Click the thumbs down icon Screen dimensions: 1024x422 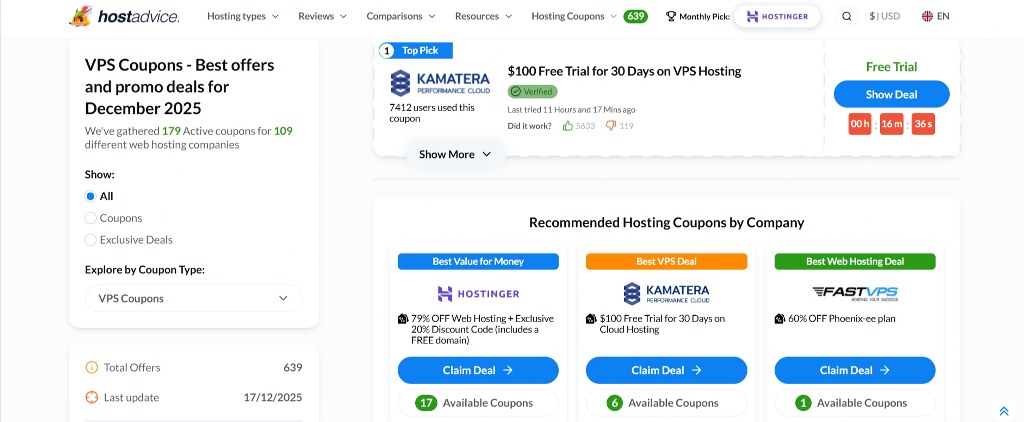(x=610, y=126)
